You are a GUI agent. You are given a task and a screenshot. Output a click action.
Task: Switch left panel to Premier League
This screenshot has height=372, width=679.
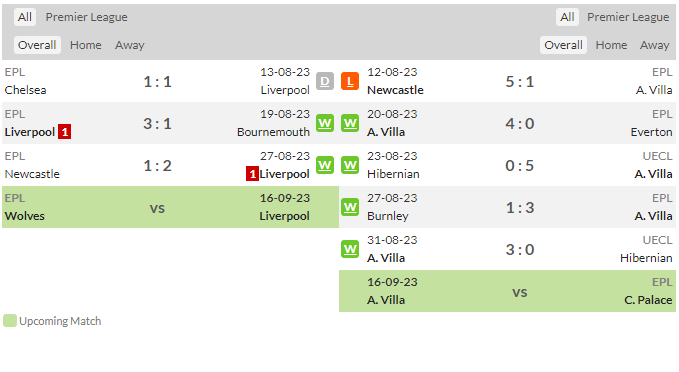coord(87,17)
